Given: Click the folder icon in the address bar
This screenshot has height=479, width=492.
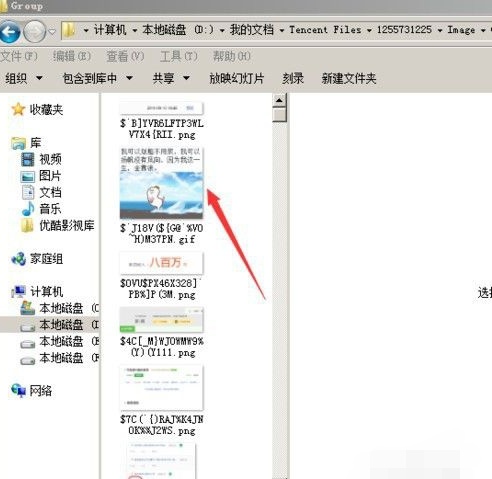Looking at the screenshot, I should [x=69, y=31].
